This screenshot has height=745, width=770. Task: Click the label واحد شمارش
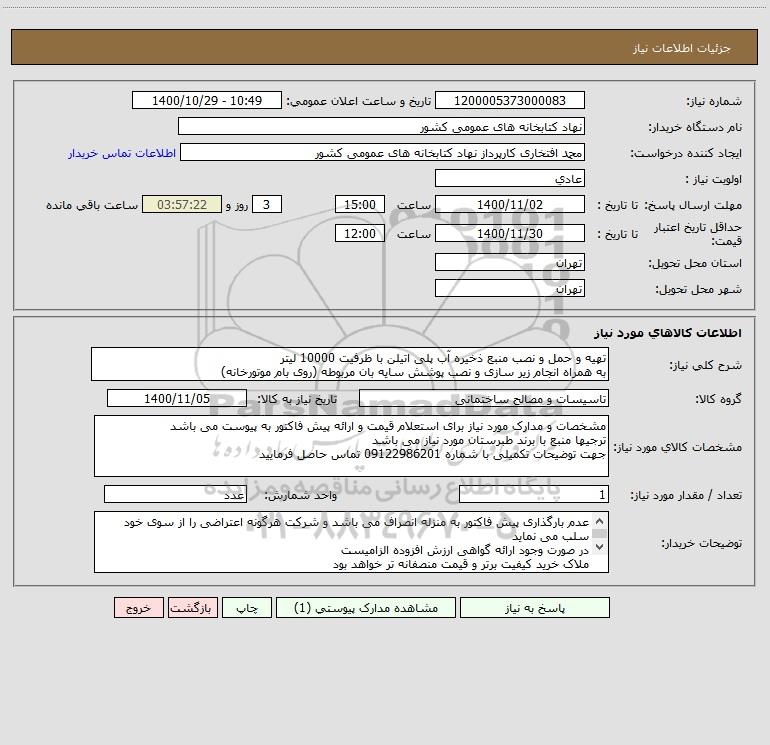[301, 496]
